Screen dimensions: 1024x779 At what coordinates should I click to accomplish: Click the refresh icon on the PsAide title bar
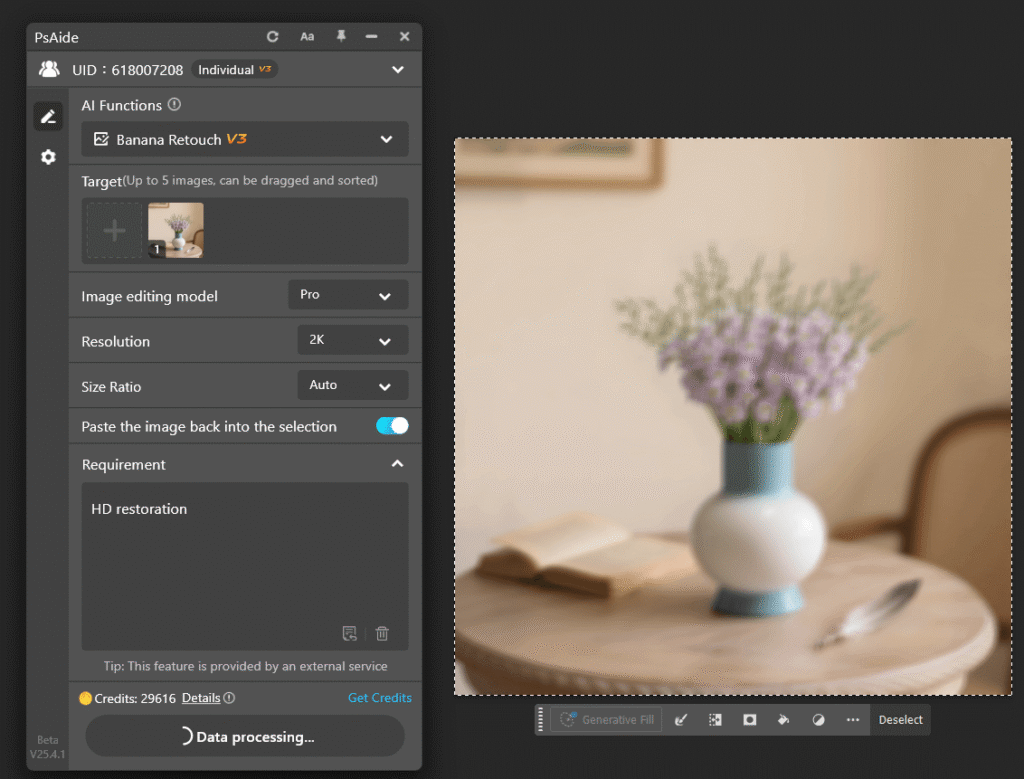click(272, 36)
